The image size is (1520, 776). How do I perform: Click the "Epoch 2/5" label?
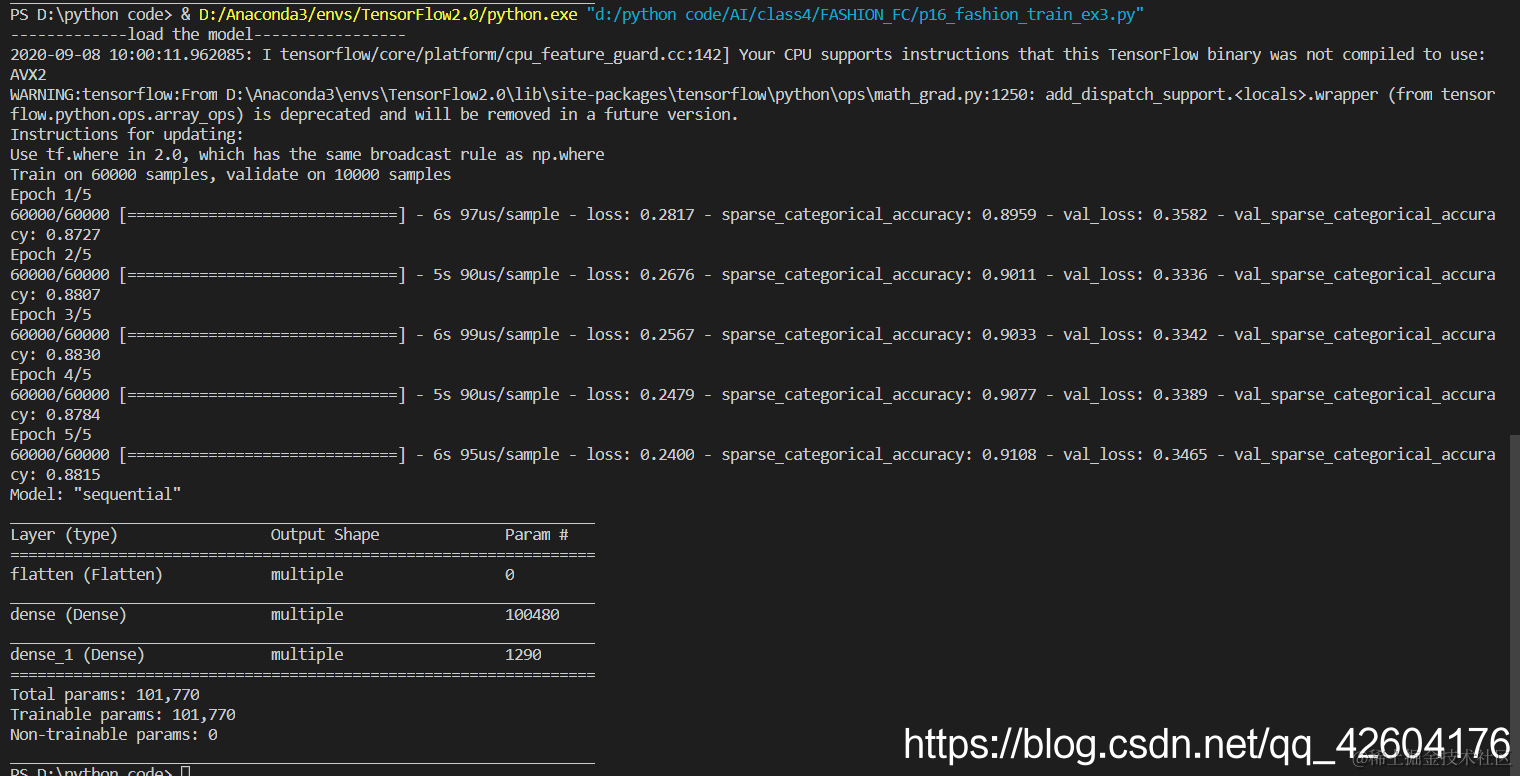[50, 254]
